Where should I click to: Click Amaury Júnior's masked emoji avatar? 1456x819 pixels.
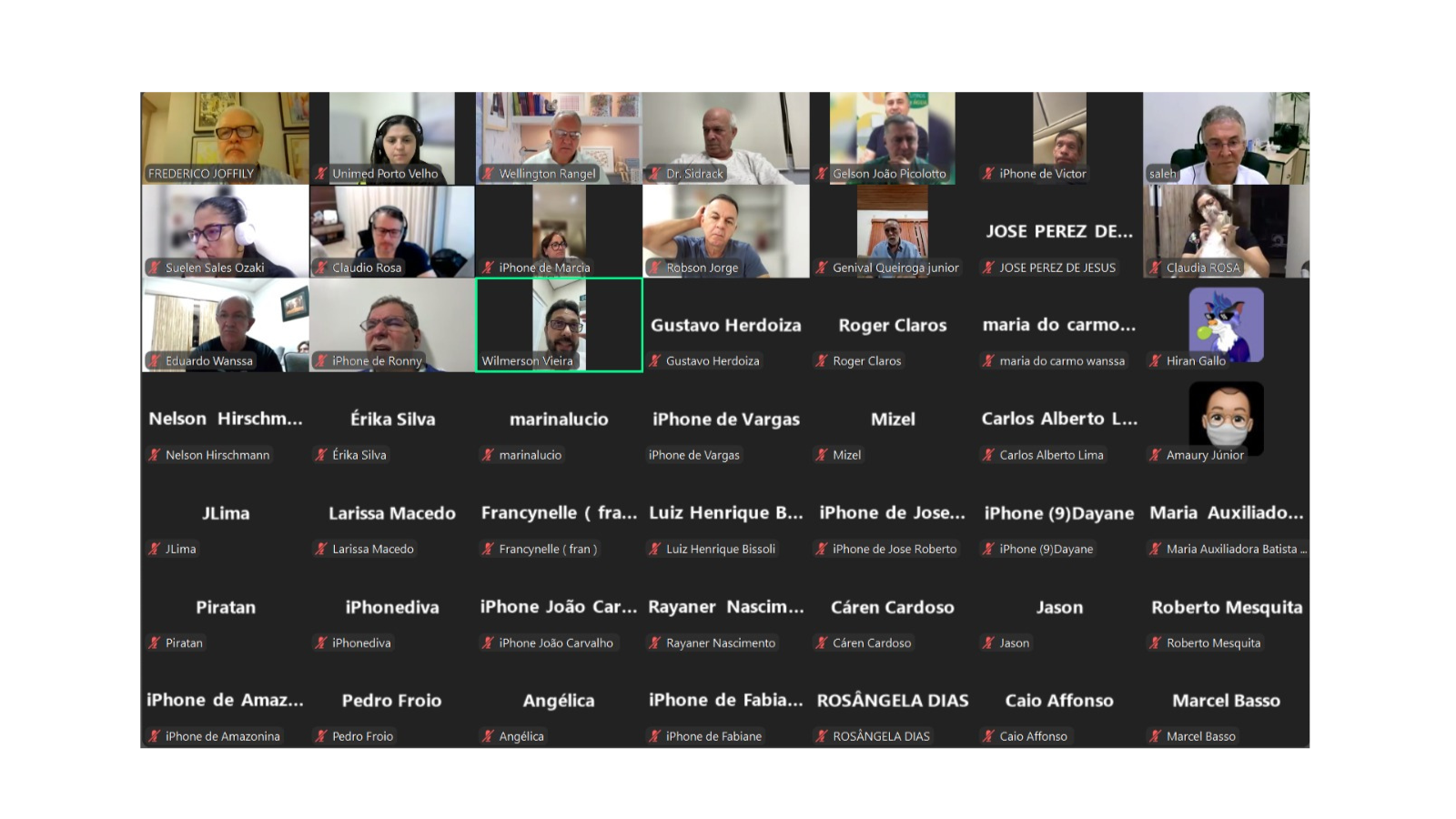coord(1227,419)
